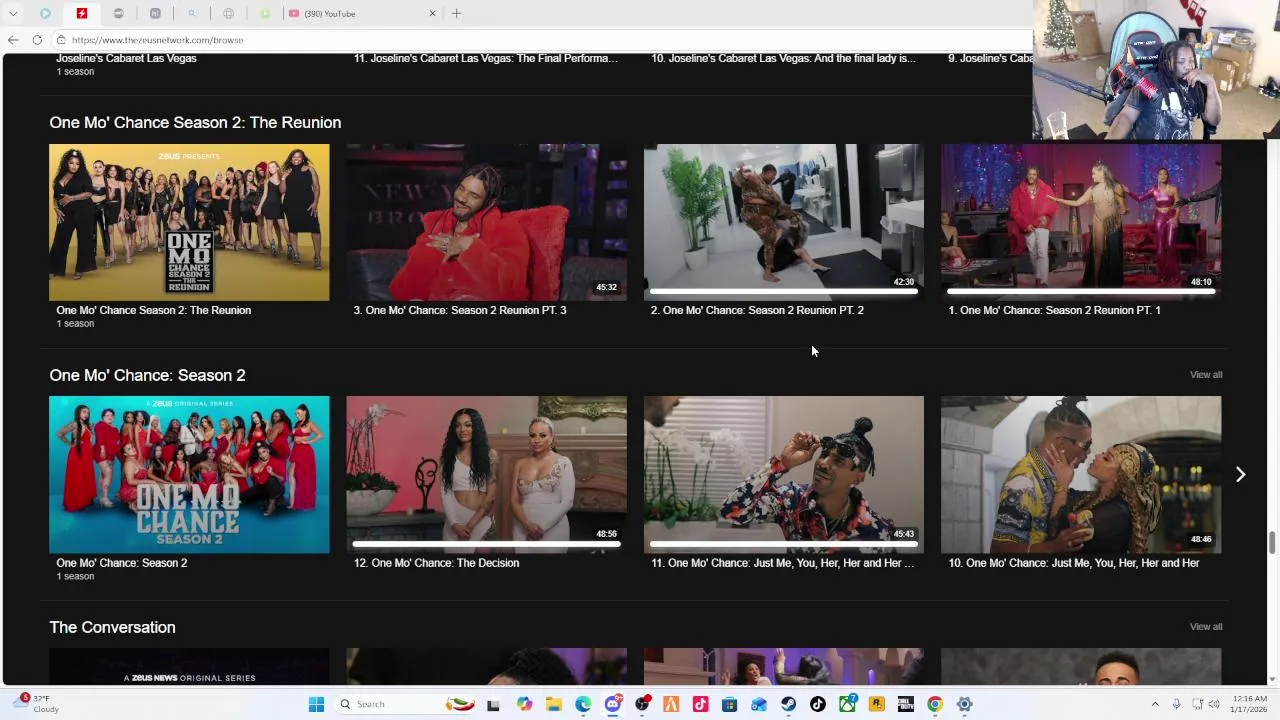Open Microsoft Store from taskbar
The image size is (1280, 720).
[730, 704]
